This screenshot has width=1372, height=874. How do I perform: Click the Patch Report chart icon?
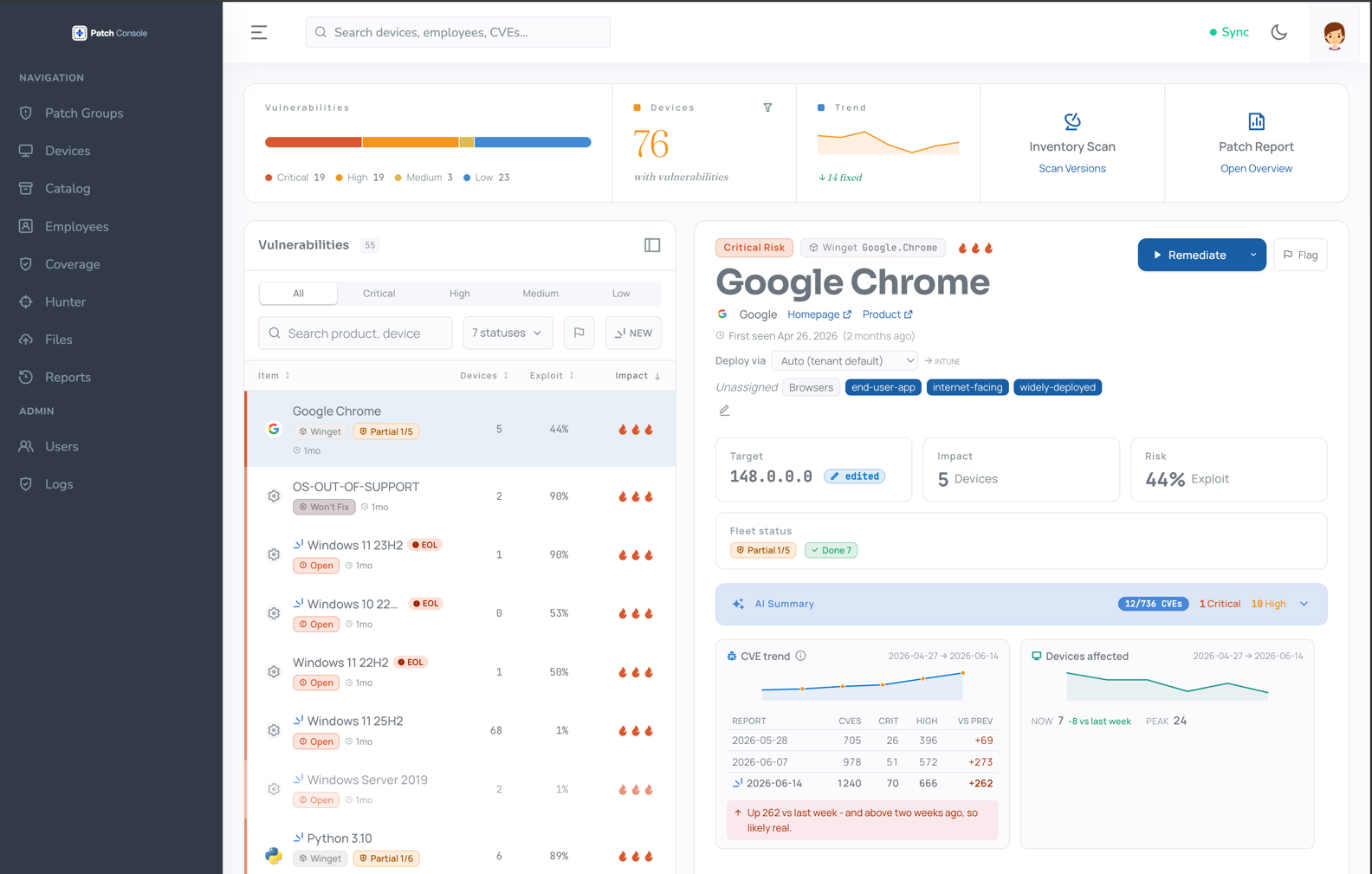[1256, 121]
